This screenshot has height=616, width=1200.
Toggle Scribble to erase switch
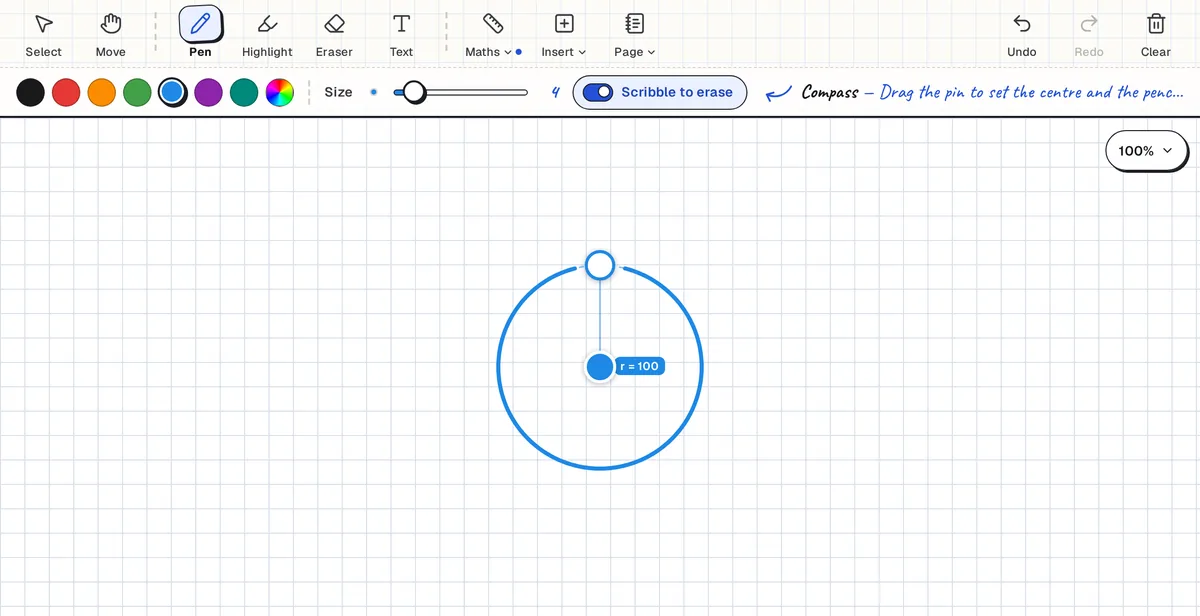598,92
